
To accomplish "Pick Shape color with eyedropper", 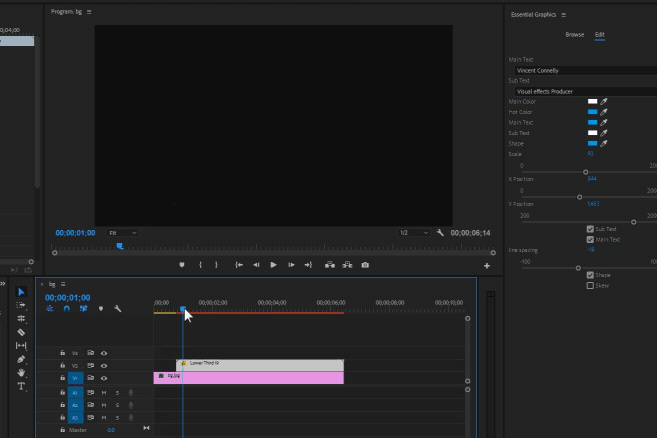I will click(604, 143).
